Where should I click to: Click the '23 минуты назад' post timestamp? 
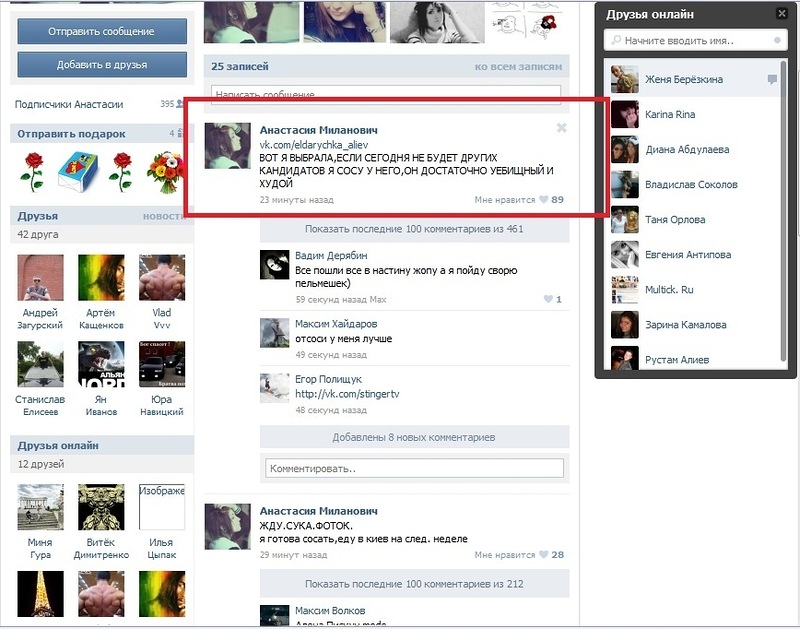click(296, 199)
